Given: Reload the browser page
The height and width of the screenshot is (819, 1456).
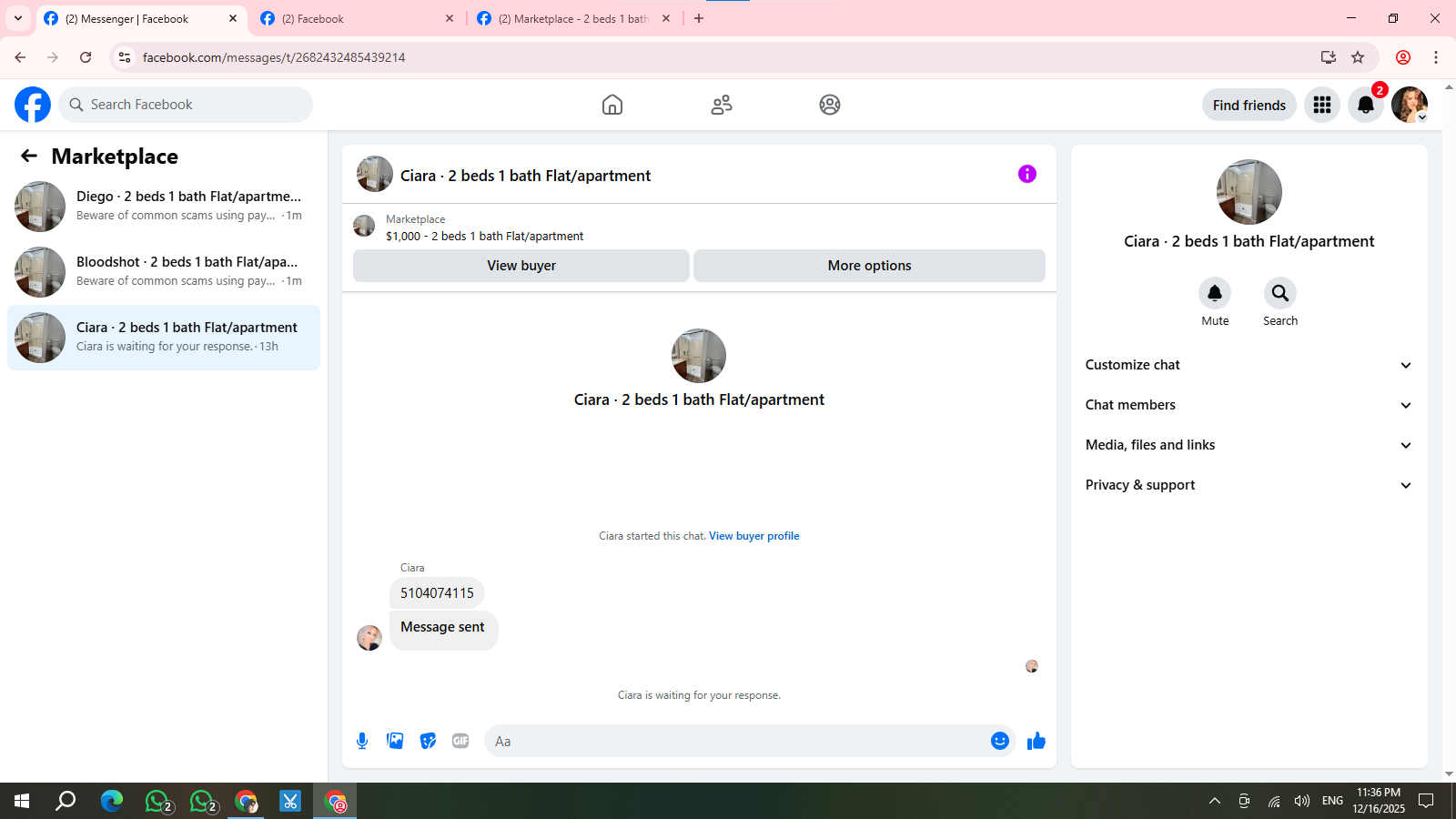Looking at the screenshot, I should (86, 57).
